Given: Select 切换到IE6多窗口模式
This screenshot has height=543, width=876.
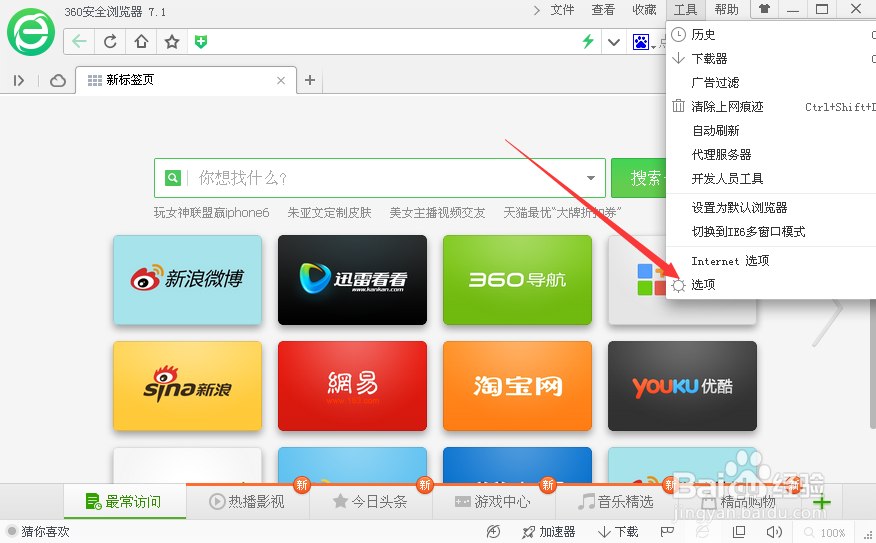Looking at the screenshot, I should pyautogui.click(x=771, y=232).
